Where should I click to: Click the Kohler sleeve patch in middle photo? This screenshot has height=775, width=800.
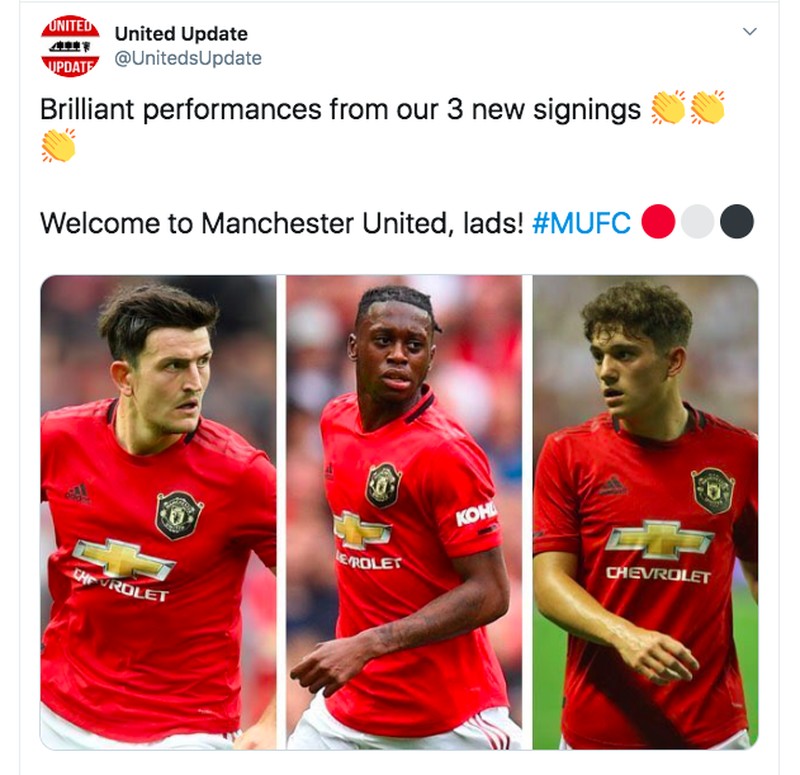coord(476,514)
